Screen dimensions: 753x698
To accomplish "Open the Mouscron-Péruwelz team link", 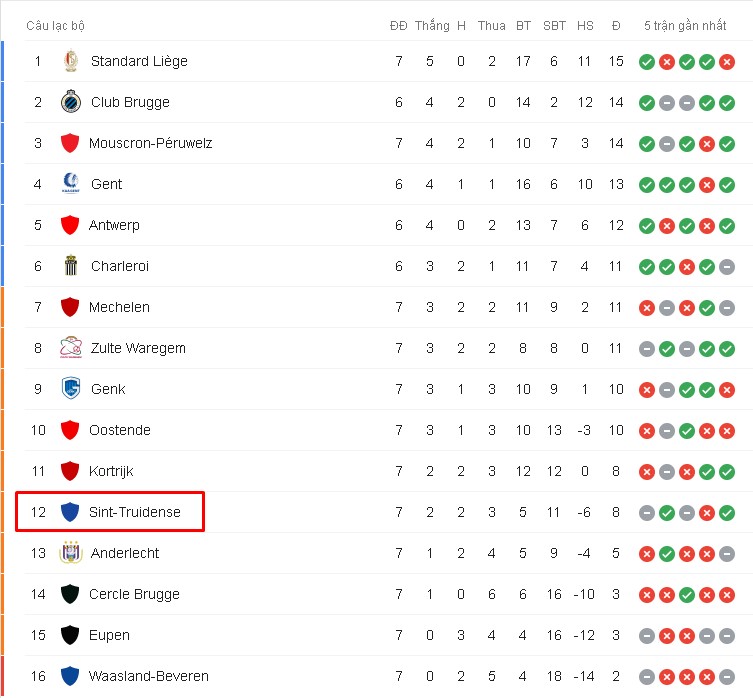I will 150,143.
